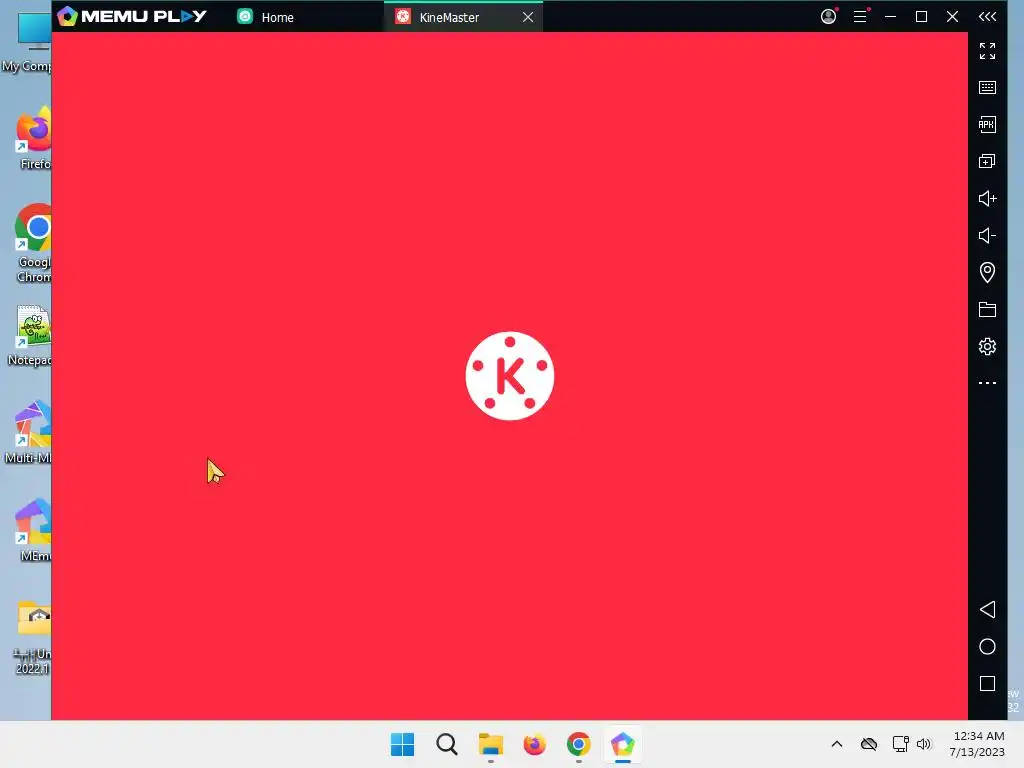Image resolution: width=1024 pixels, height=768 pixels.
Task: Toggle MEmu fullscreen mode icon
Action: pos(987,51)
